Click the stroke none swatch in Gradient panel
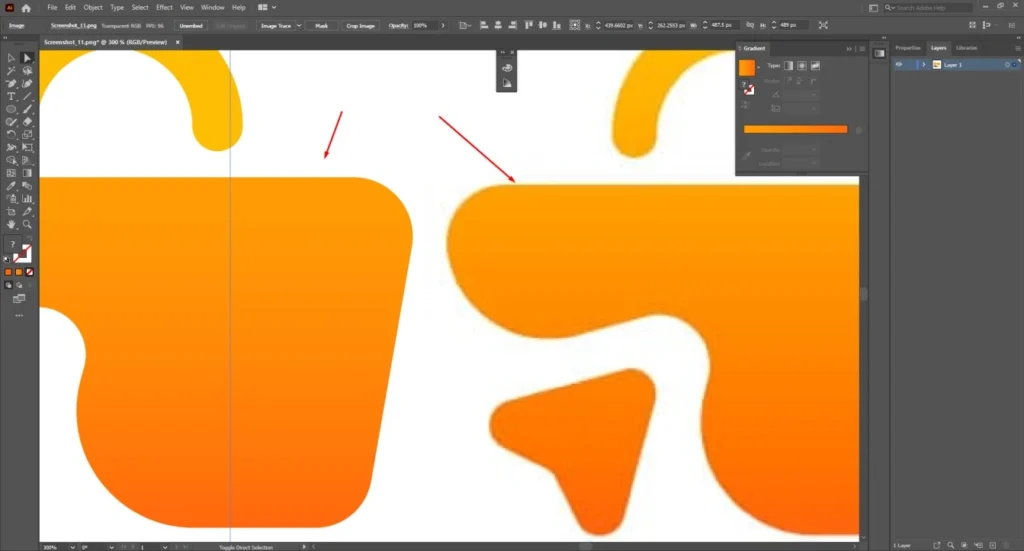Screen dimensions: 1024x551 tap(749, 90)
